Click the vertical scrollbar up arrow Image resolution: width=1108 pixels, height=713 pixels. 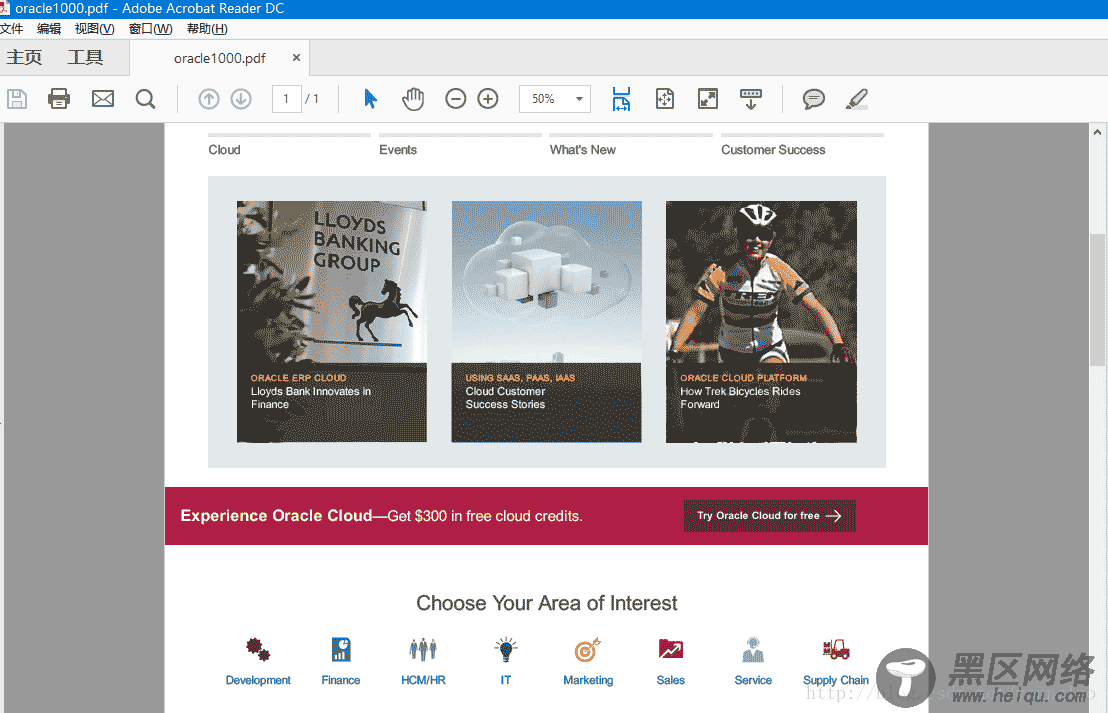(x=1097, y=132)
